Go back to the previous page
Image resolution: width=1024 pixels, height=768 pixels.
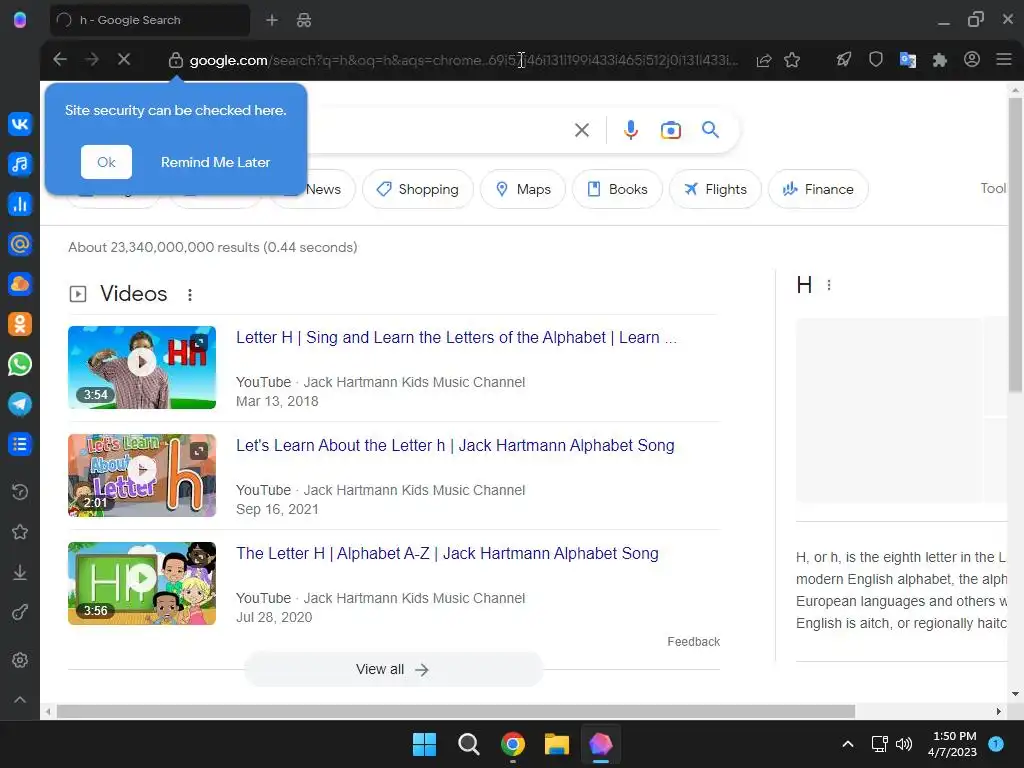pos(60,59)
